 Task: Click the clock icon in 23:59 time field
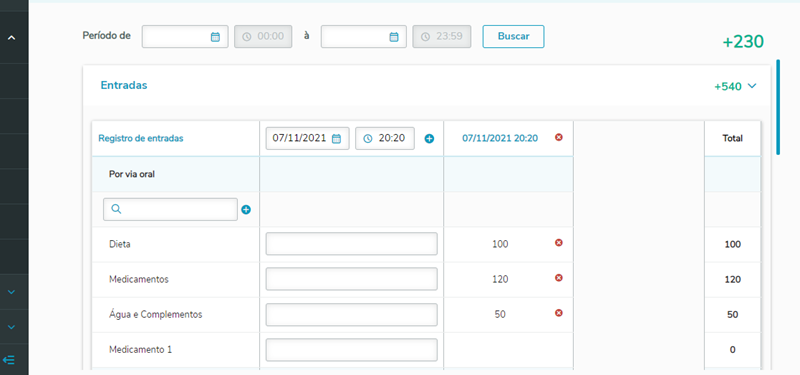[425, 37]
